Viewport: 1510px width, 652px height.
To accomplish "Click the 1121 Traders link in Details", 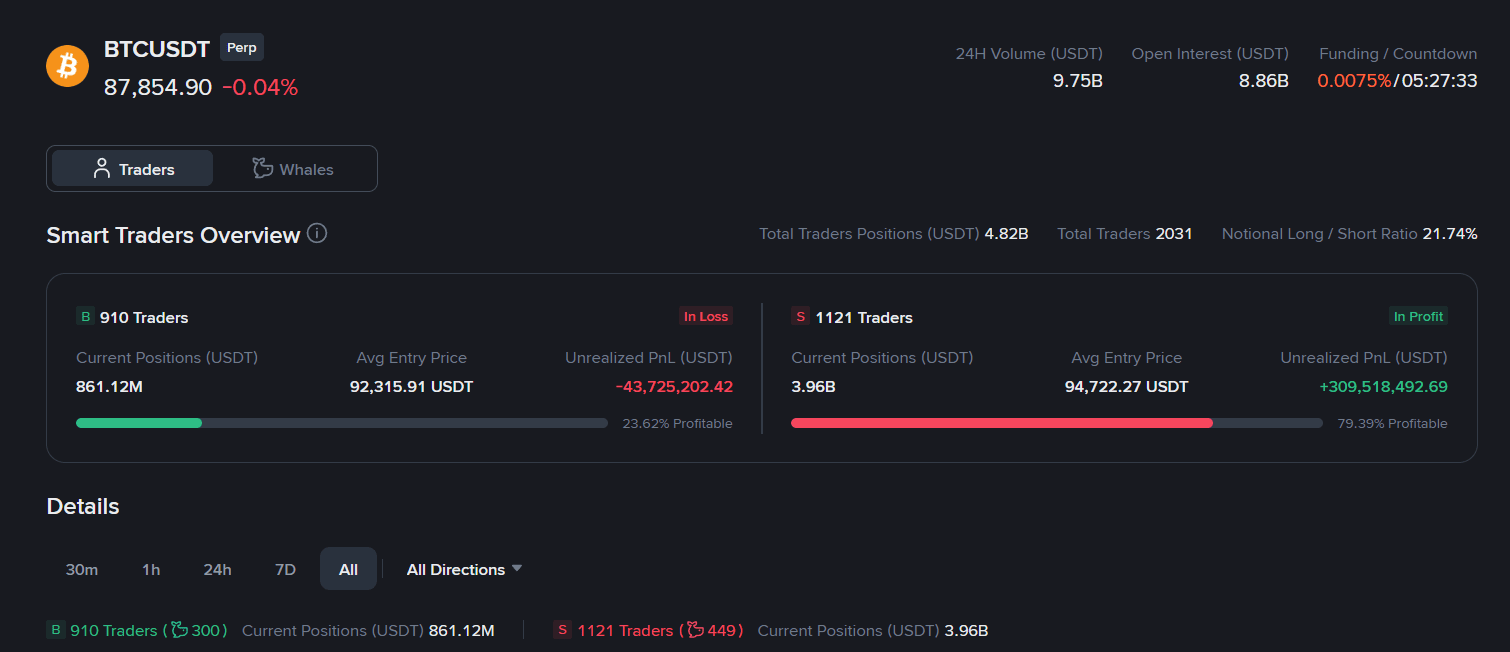I will coord(625,630).
